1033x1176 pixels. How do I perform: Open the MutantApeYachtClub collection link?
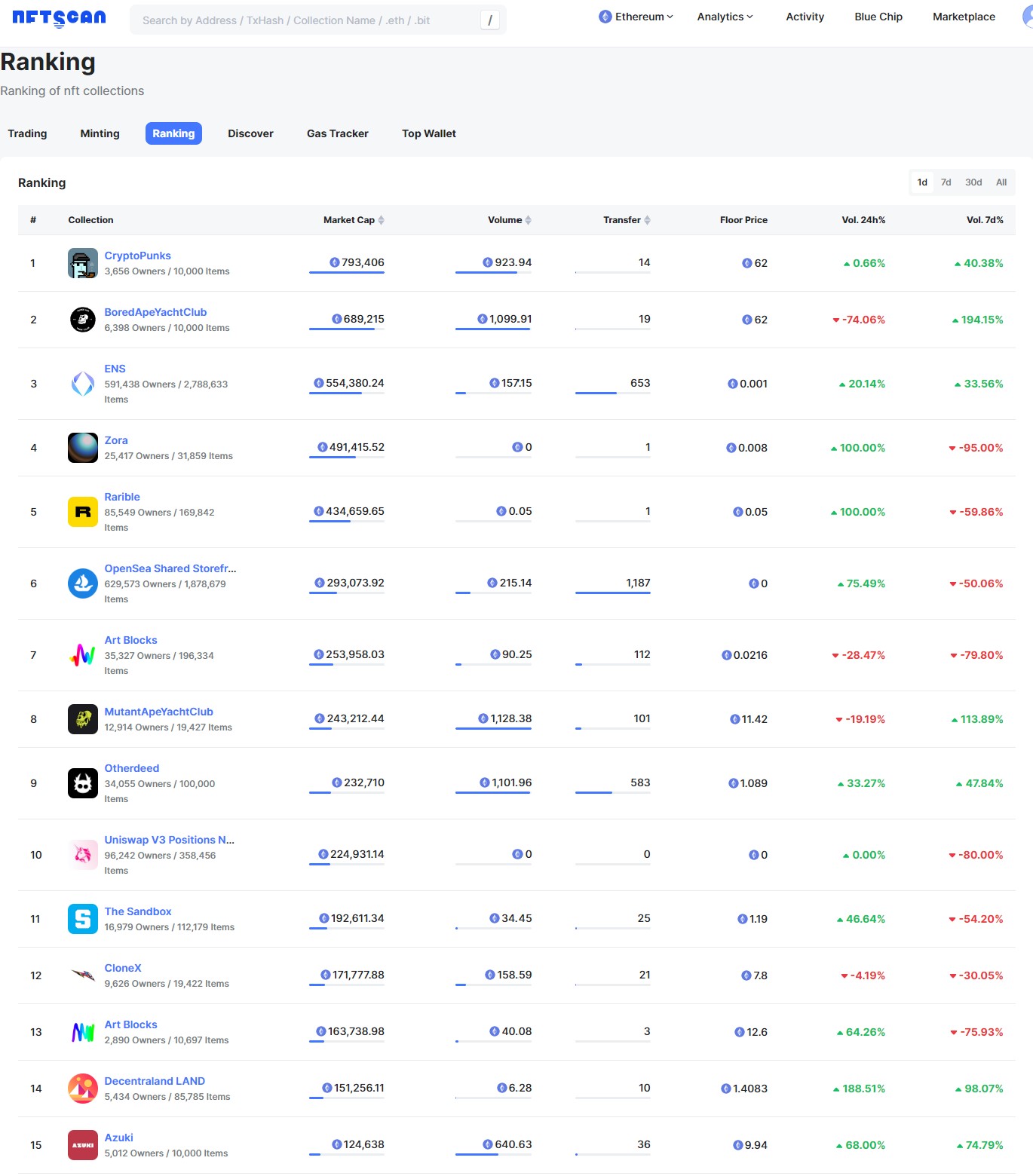click(x=158, y=712)
